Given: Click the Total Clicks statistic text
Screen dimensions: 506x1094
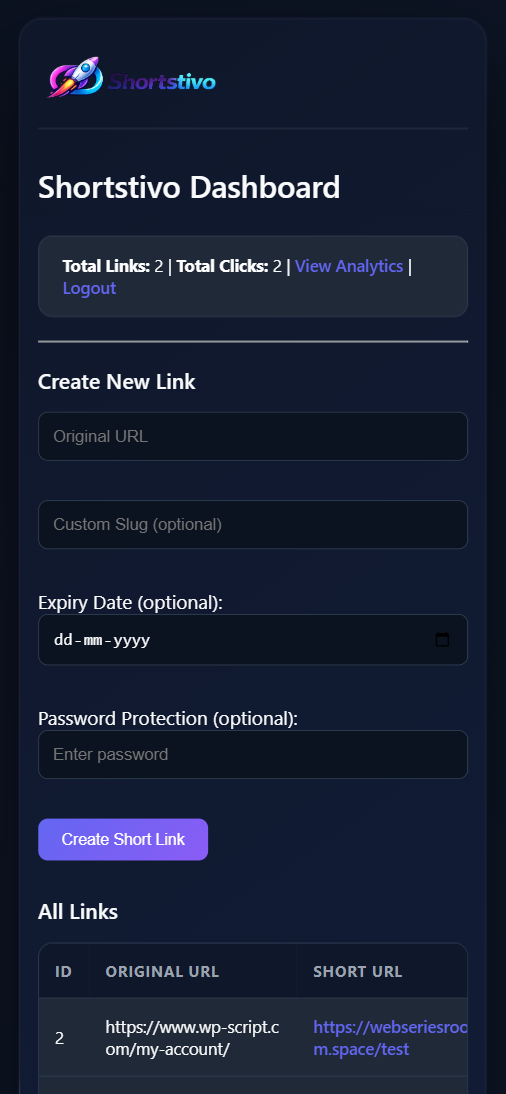Looking at the screenshot, I should (x=229, y=266).
